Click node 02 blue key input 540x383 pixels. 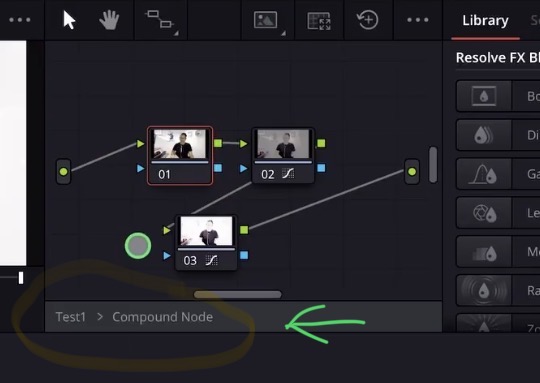pos(243,168)
